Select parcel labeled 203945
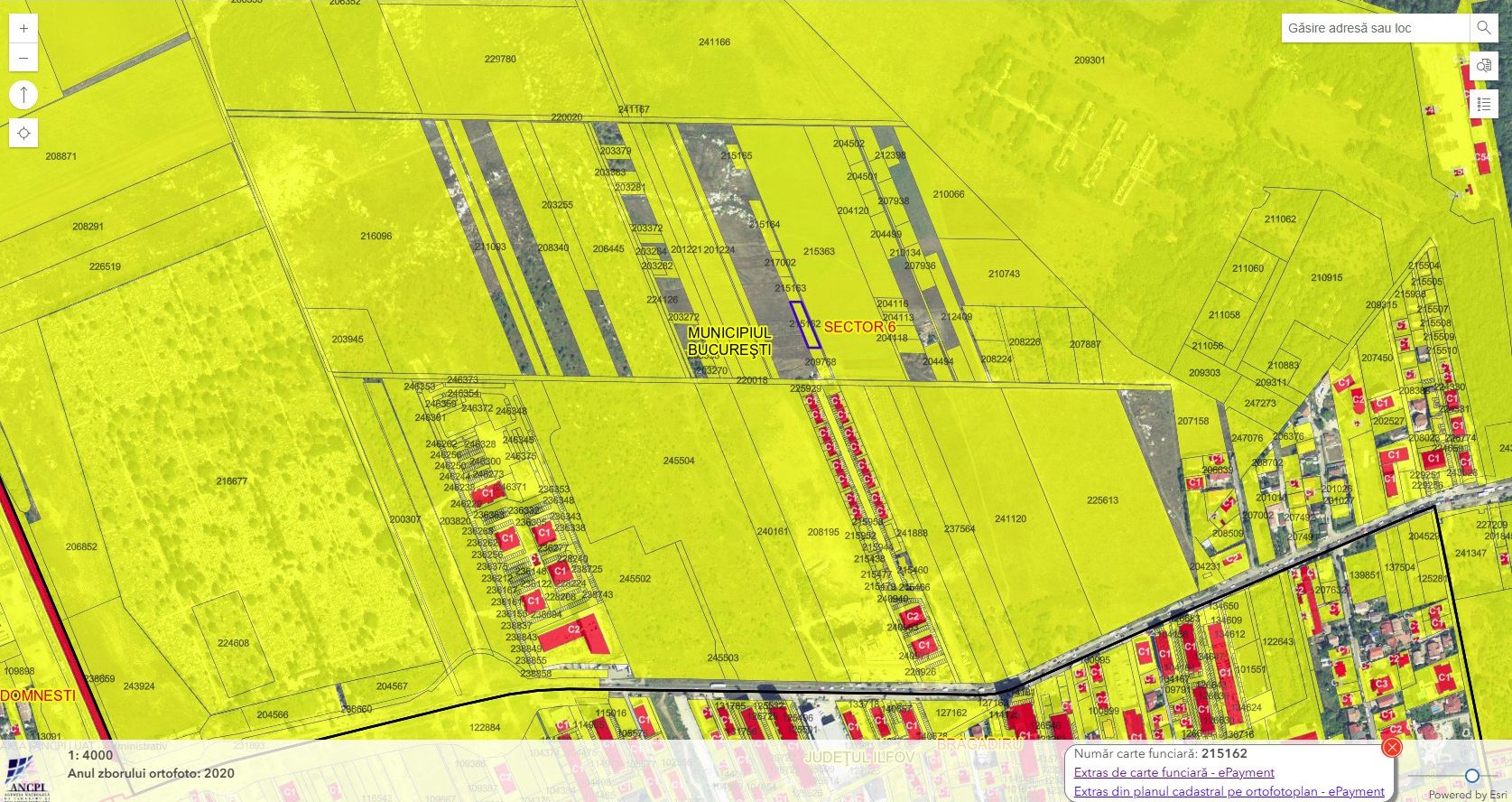The image size is (1512, 802). 348,340
